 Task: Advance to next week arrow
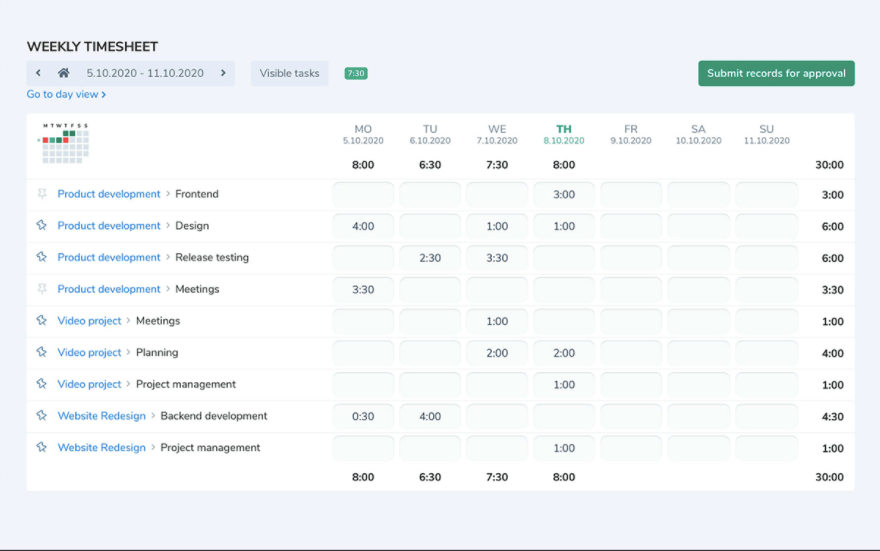(x=223, y=73)
